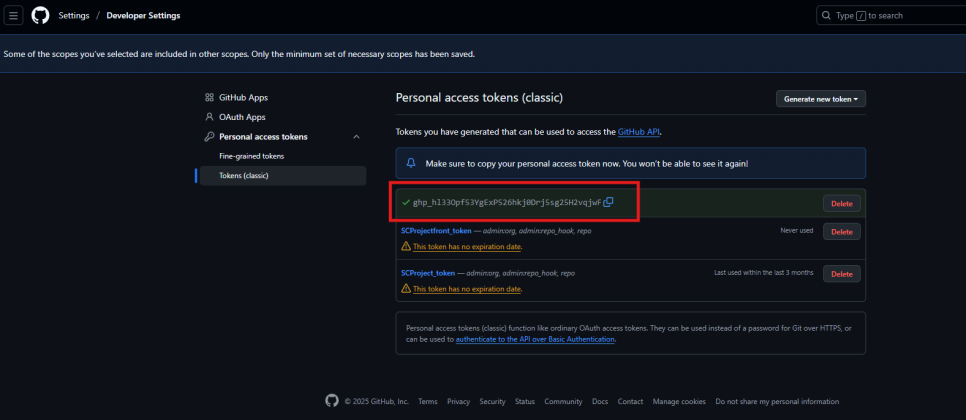Click the warning icon under SCProjectfront_token
The height and width of the screenshot is (420, 966).
405,246
